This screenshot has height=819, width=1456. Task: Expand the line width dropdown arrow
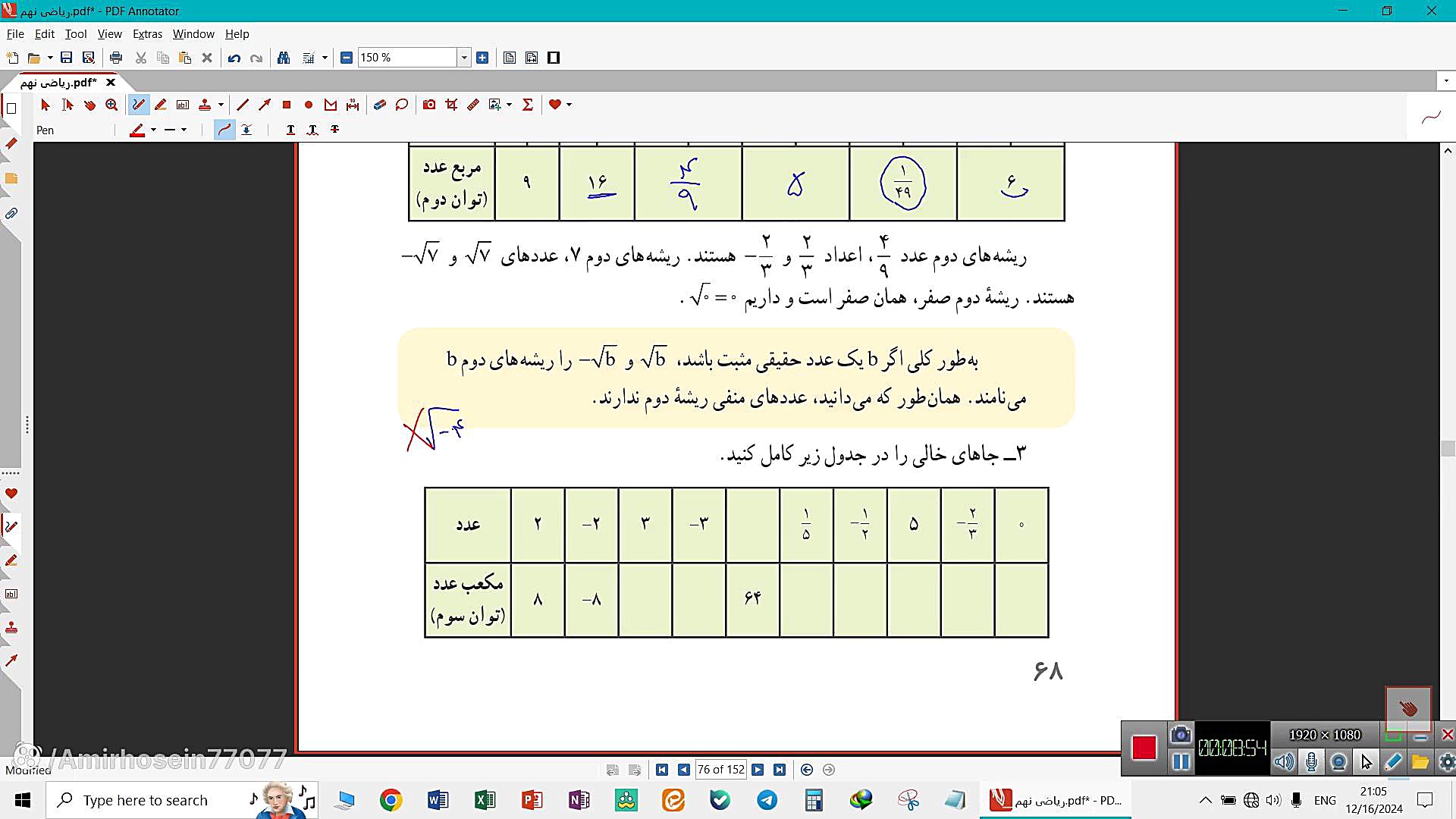184,130
